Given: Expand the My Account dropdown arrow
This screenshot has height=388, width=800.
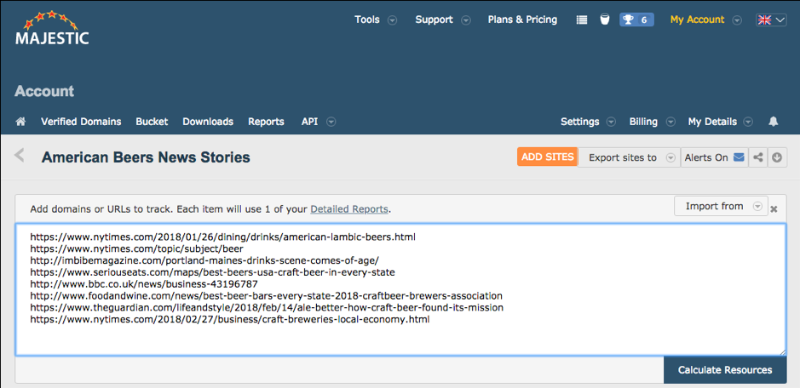Looking at the screenshot, I should (x=737, y=20).
